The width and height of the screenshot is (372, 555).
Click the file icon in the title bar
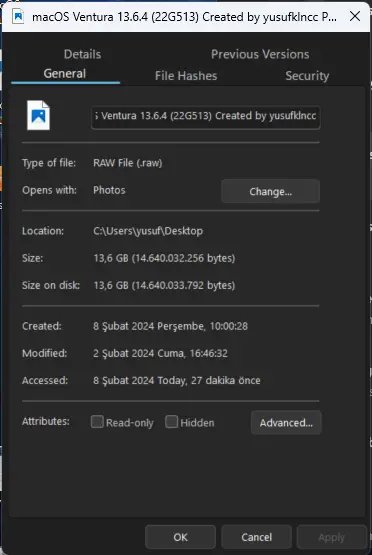[18, 17]
